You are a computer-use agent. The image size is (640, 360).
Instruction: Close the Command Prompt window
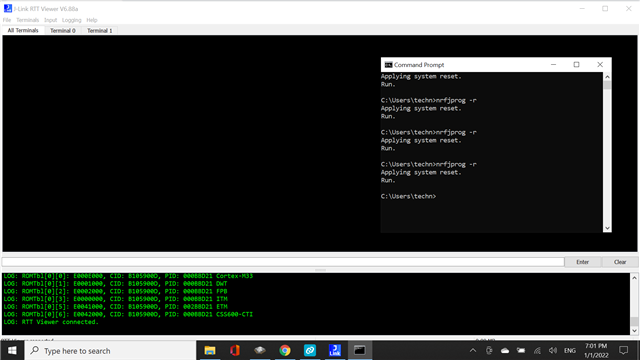pyautogui.click(x=600, y=64)
